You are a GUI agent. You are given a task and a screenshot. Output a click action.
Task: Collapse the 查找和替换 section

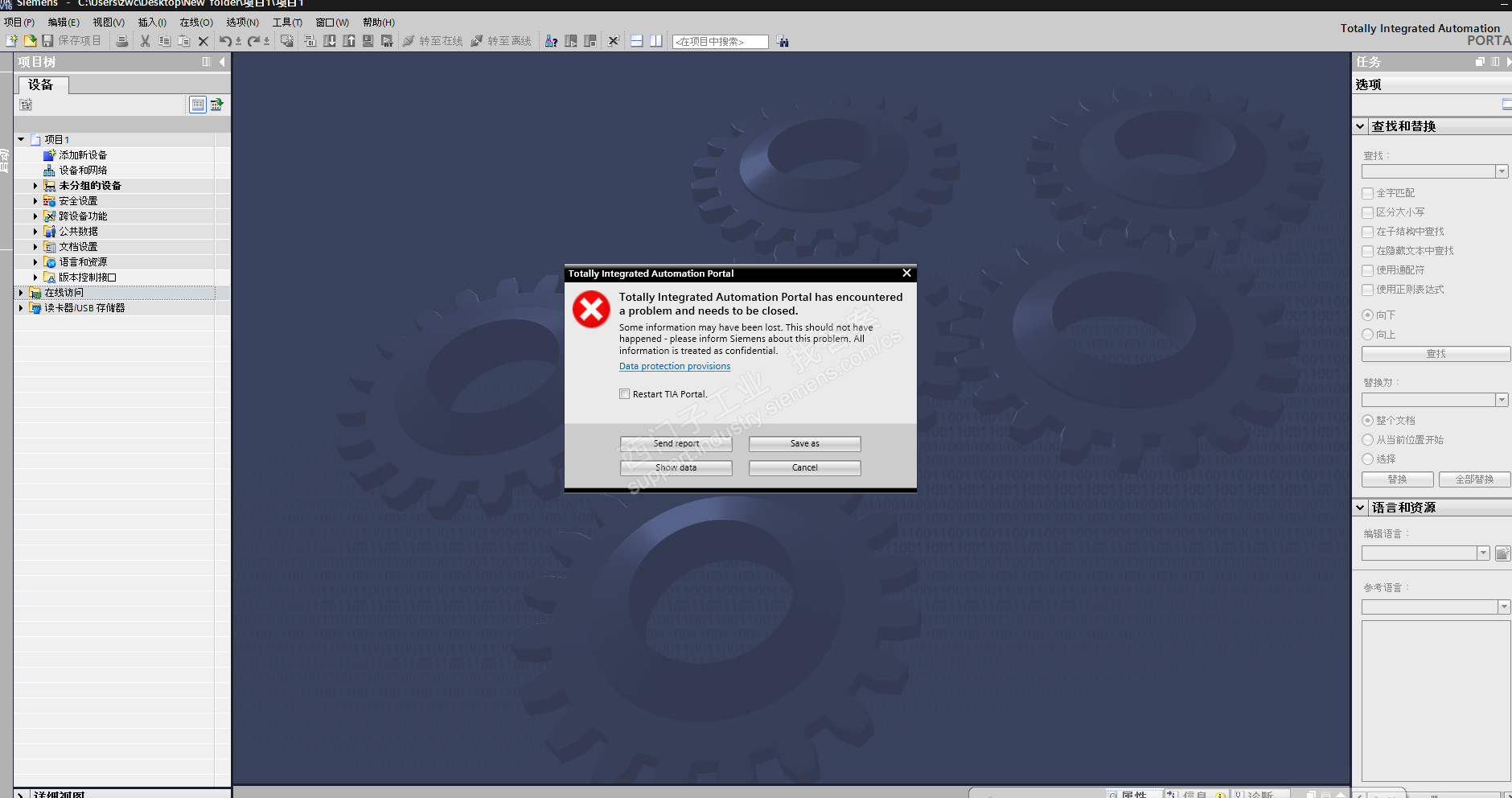point(1360,126)
